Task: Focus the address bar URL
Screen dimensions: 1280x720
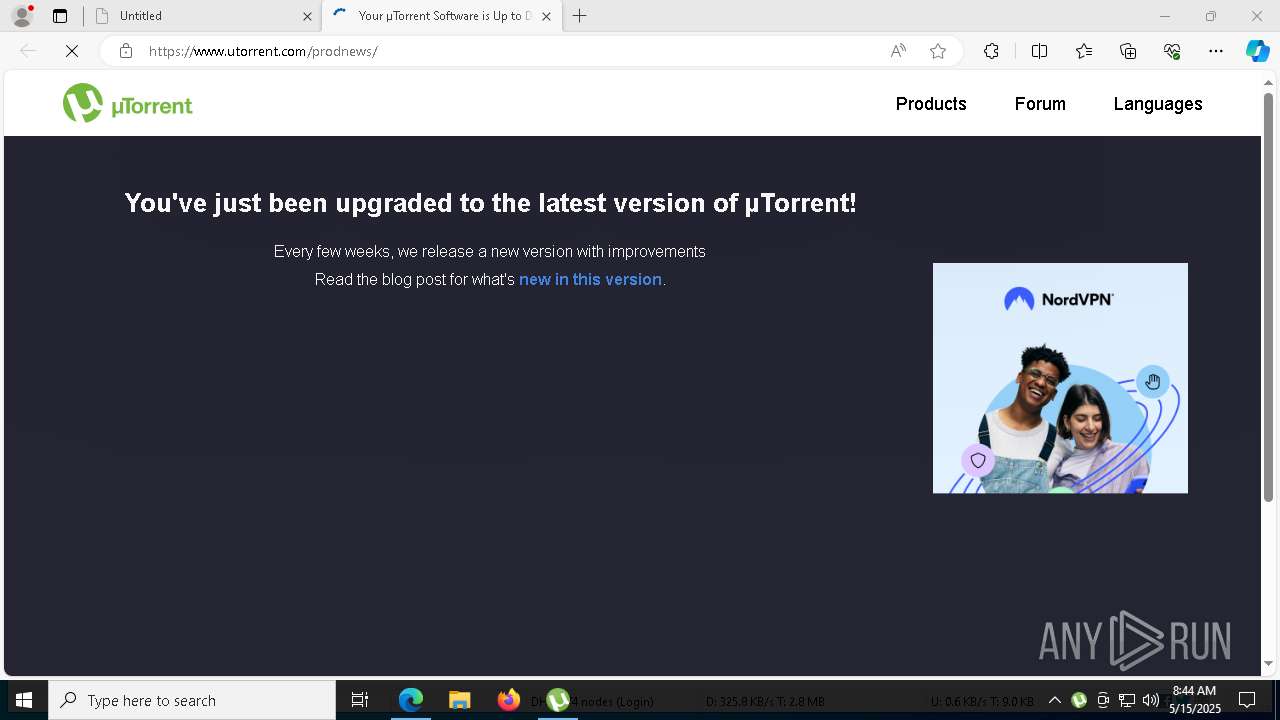Action: (x=510, y=51)
